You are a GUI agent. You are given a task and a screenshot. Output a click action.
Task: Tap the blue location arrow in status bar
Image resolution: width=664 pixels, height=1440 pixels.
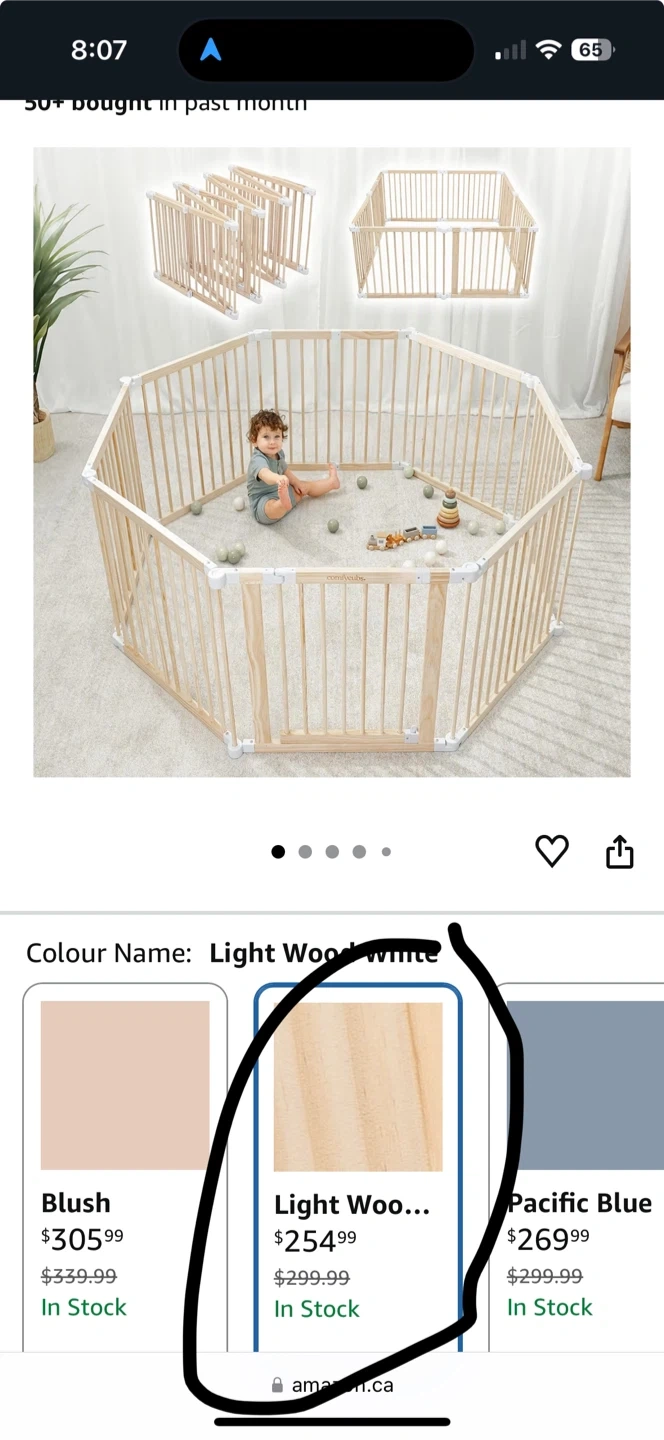point(211,50)
